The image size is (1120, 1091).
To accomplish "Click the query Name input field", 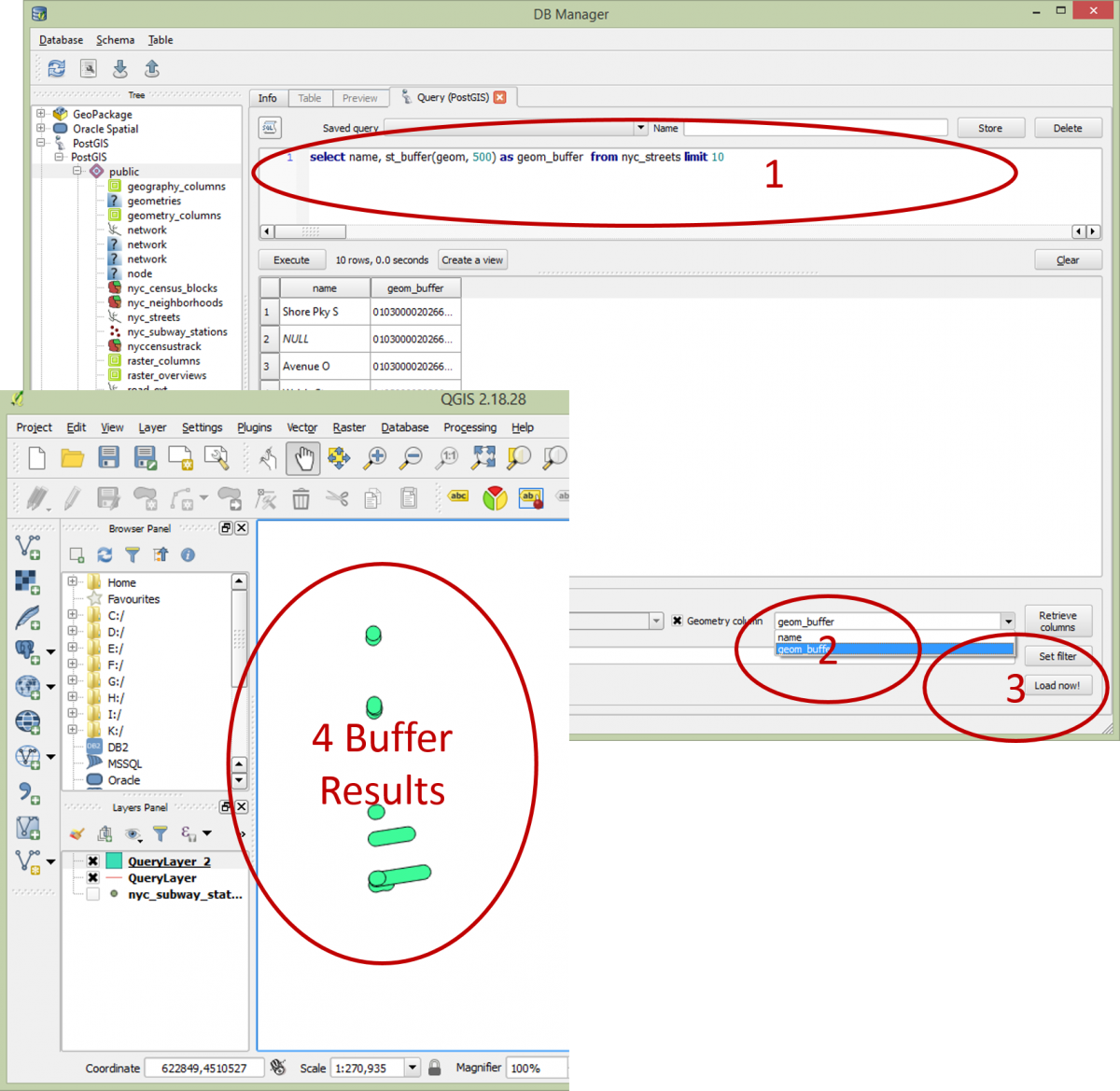I will point(815,128).
